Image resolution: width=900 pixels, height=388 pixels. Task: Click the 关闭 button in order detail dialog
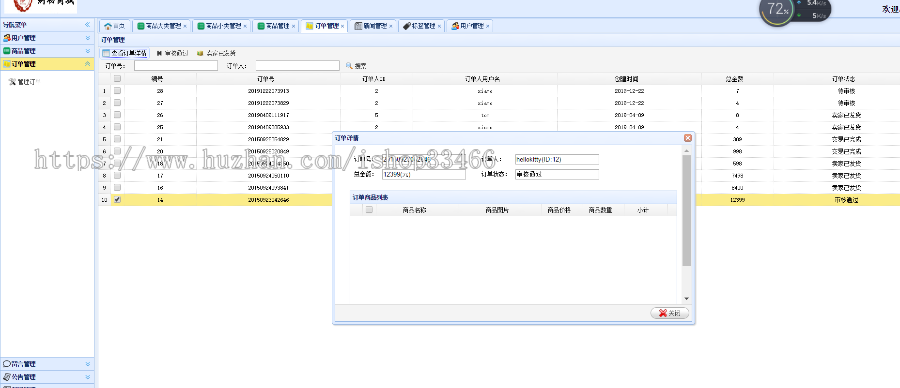pyautogui.click(x=669, y=313)
